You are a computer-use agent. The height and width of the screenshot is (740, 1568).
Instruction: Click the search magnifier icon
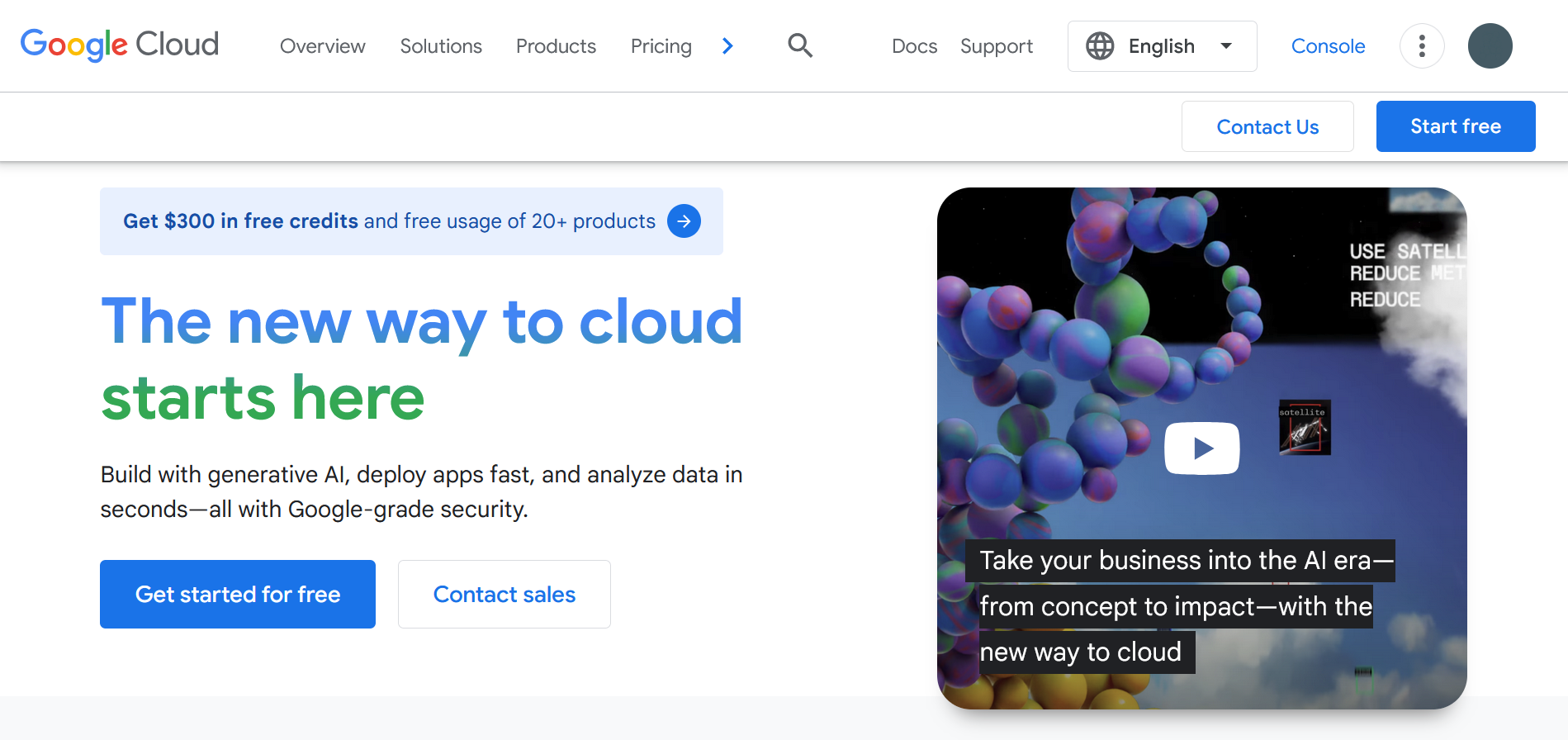tap(800, 45)
